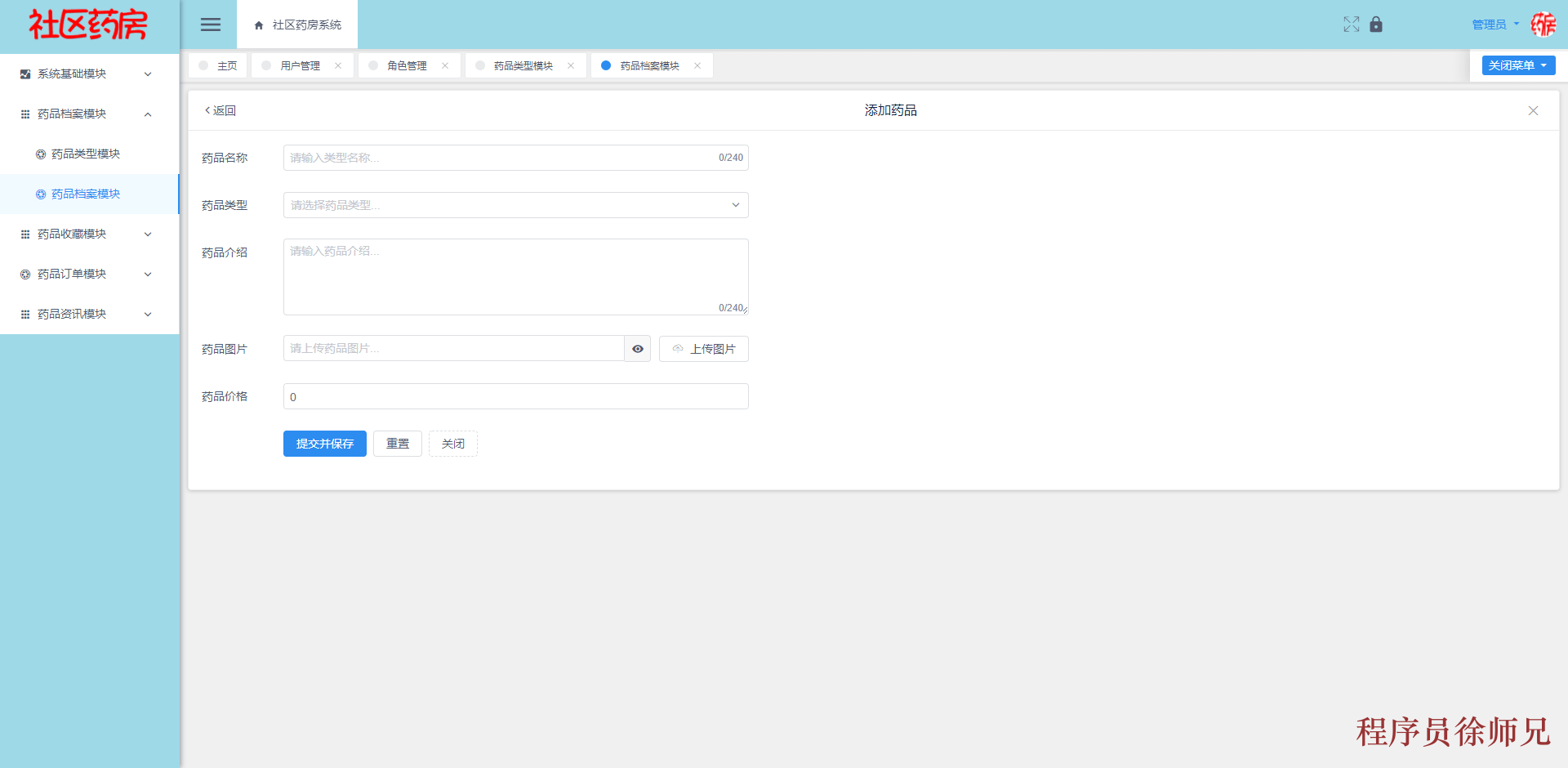
Task: Open the 关闭菜单 dropdown arrow
Action: tap(1543, 65)
